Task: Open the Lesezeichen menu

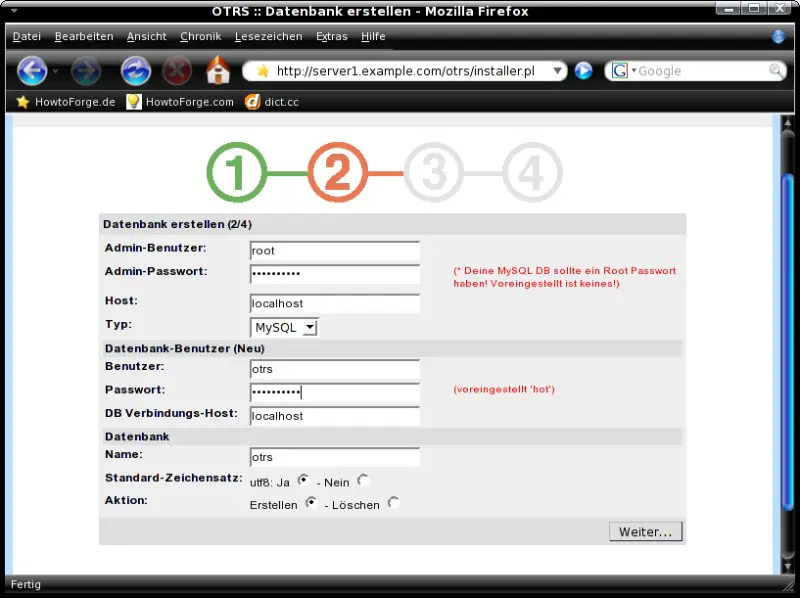Action: (x=268, y=37)
